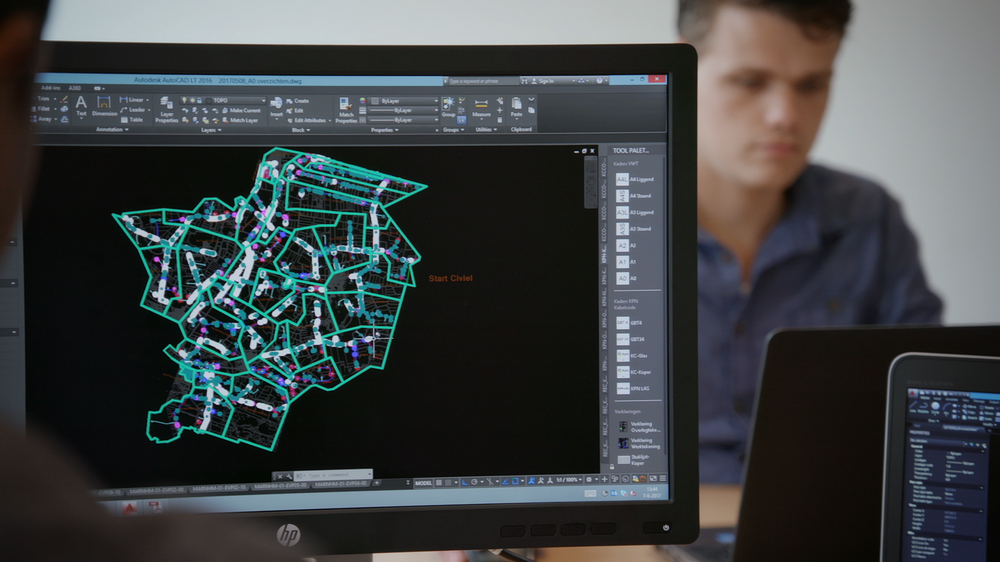Click the Trim modify button

tap(43, 99)
